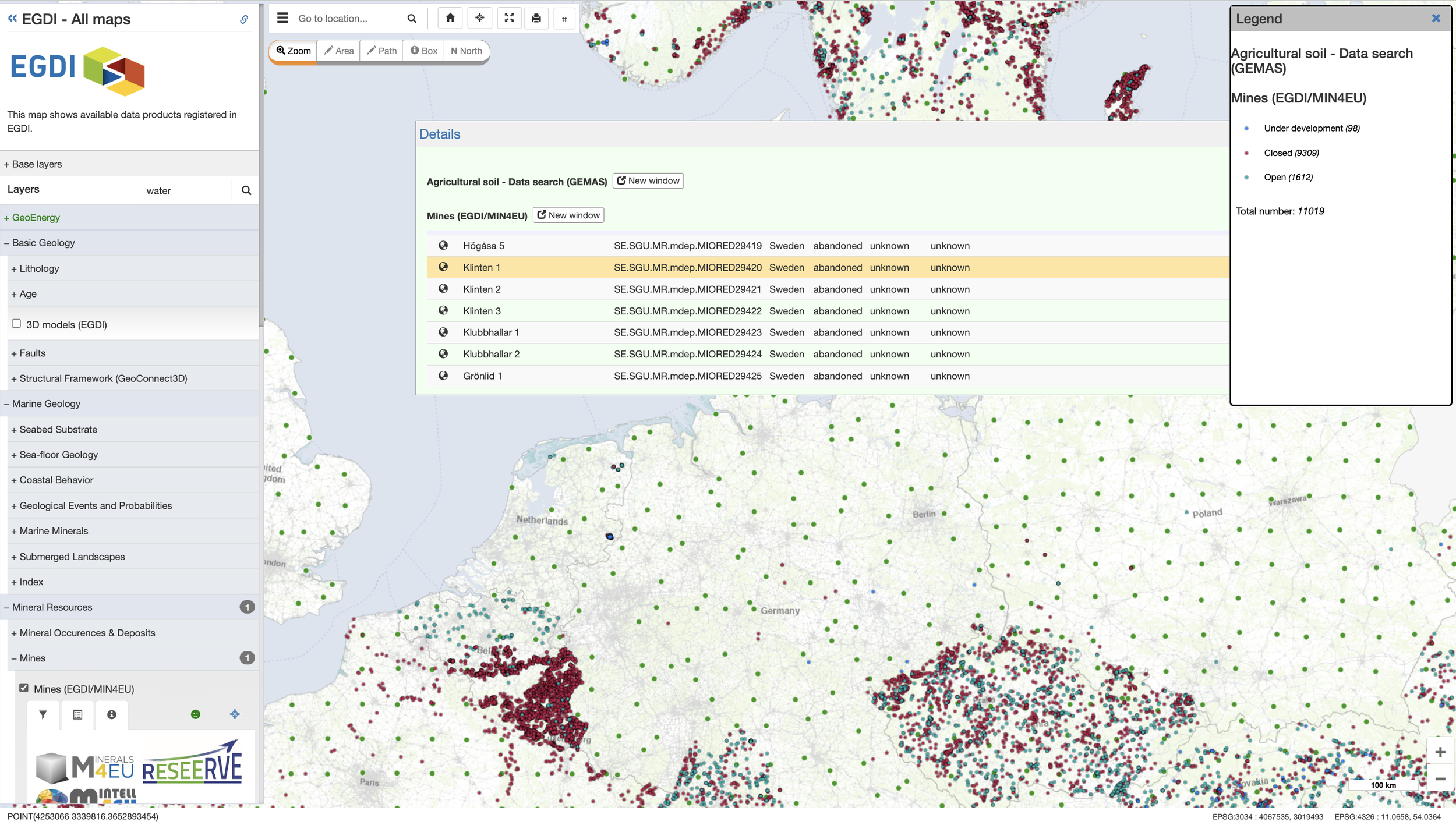Uncheck the Mines (EGDI/MIN4EU) layer checkbox

point(24,688)
